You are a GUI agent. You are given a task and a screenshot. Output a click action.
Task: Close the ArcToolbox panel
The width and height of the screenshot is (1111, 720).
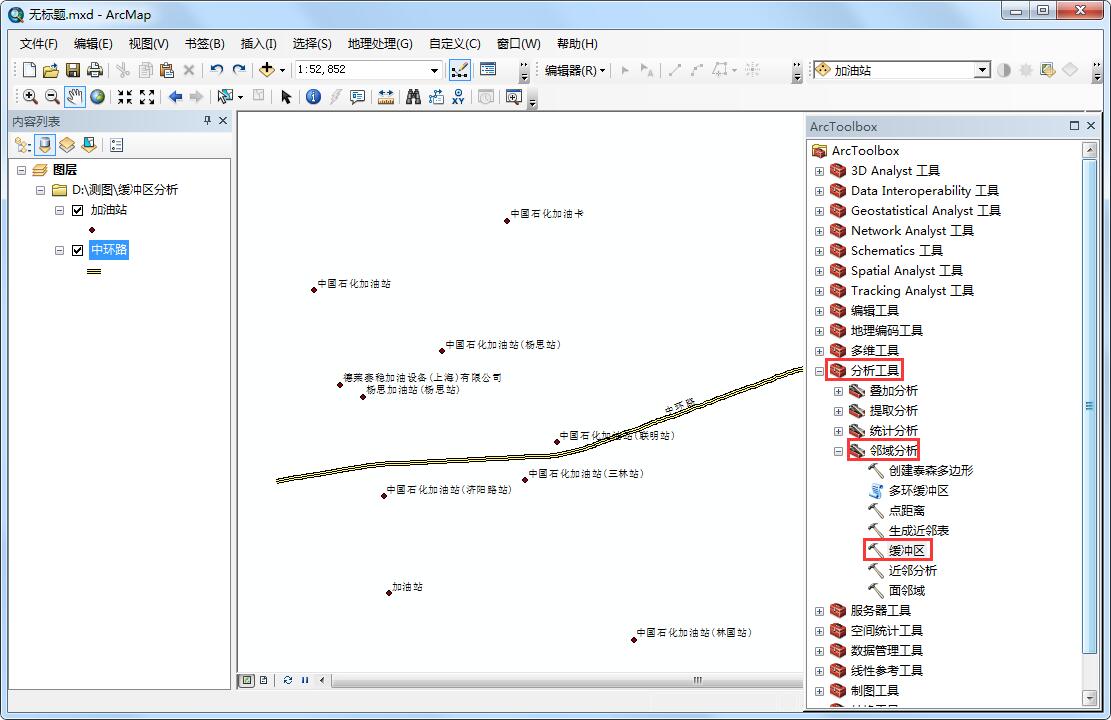[1091, 125]
